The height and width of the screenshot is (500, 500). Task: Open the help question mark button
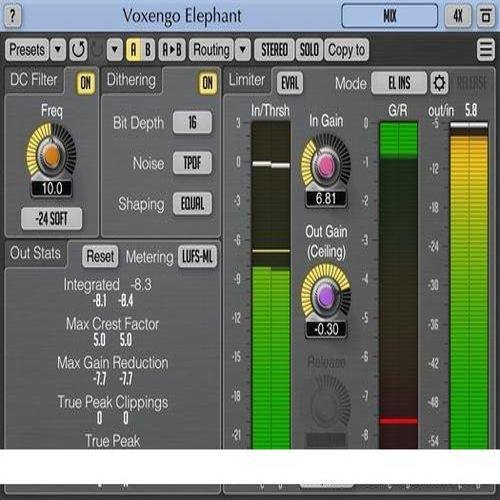[13, 16]
